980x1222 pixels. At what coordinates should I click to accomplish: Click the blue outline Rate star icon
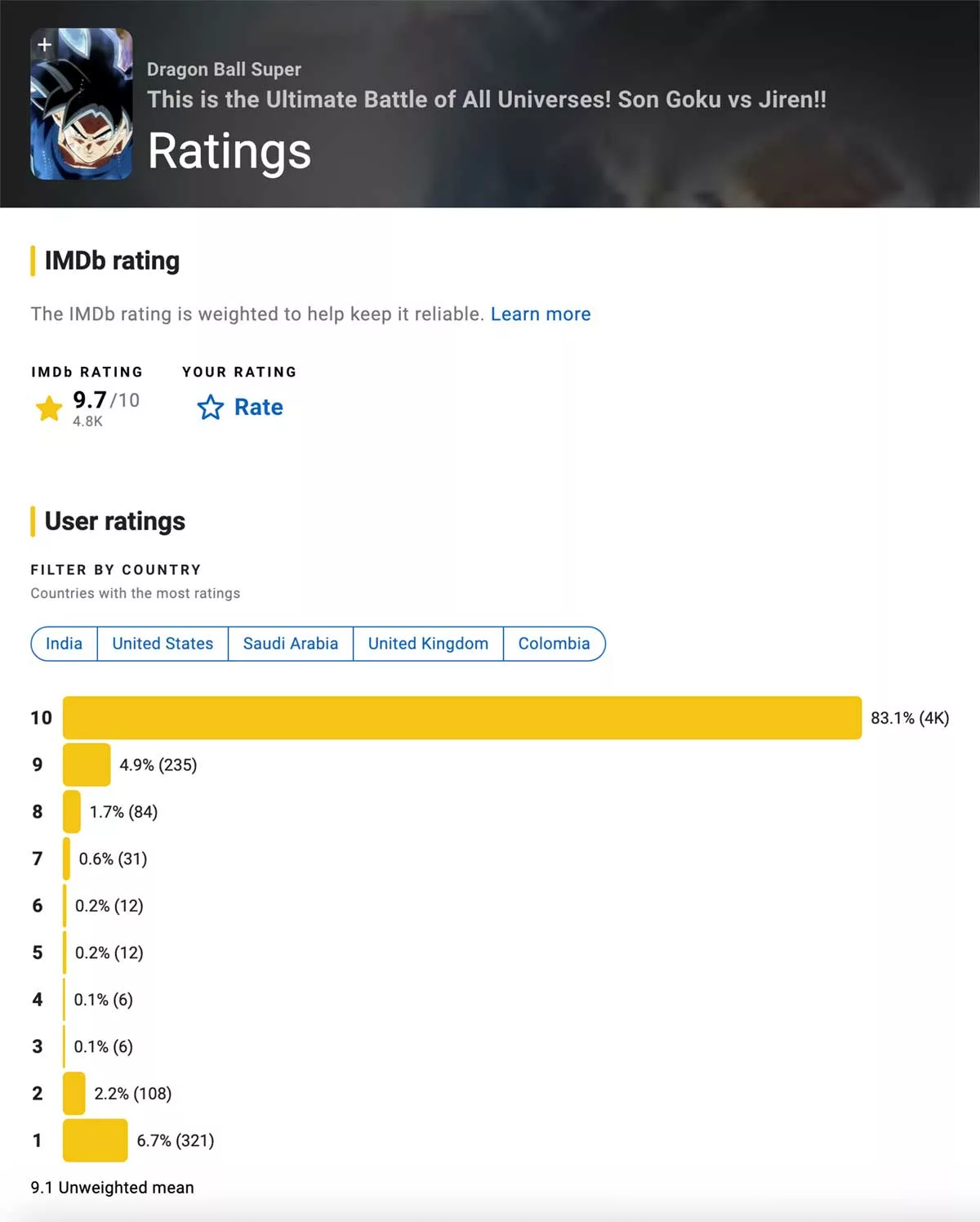211,407
